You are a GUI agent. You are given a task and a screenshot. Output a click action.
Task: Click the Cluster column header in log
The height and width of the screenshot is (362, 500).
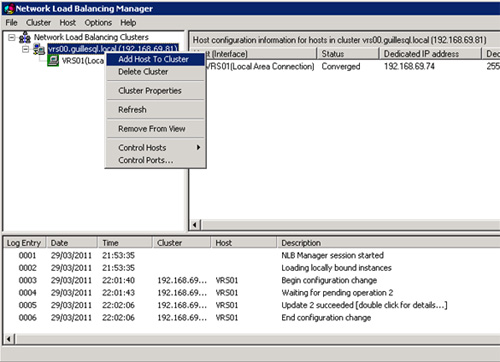click(182, 243)
